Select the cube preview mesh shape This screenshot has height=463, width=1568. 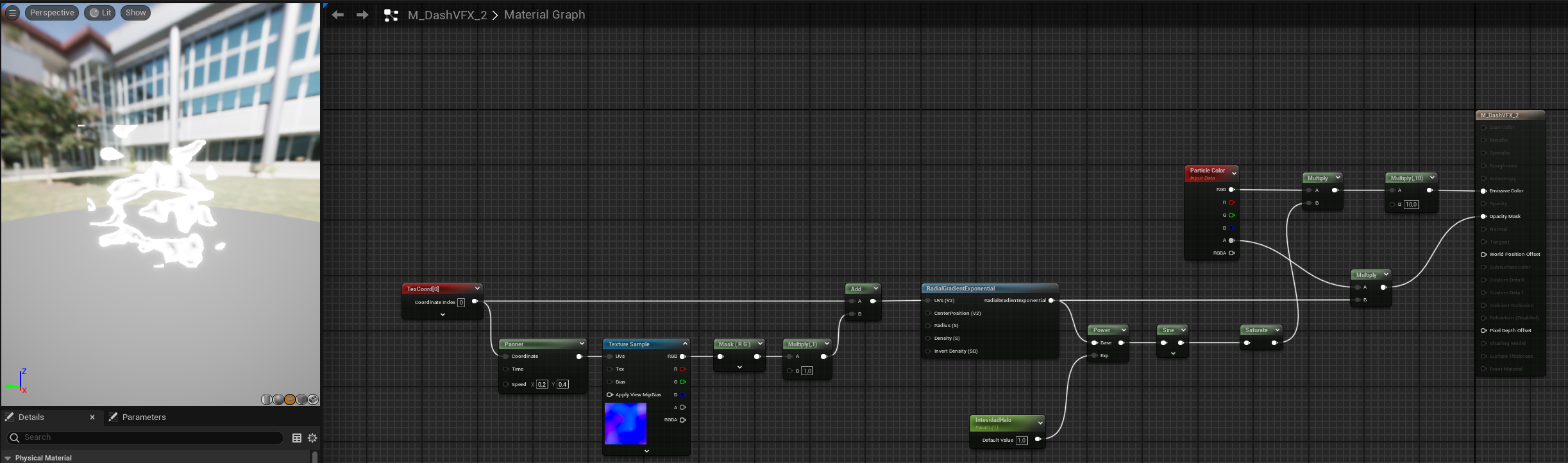pos(301,400)
